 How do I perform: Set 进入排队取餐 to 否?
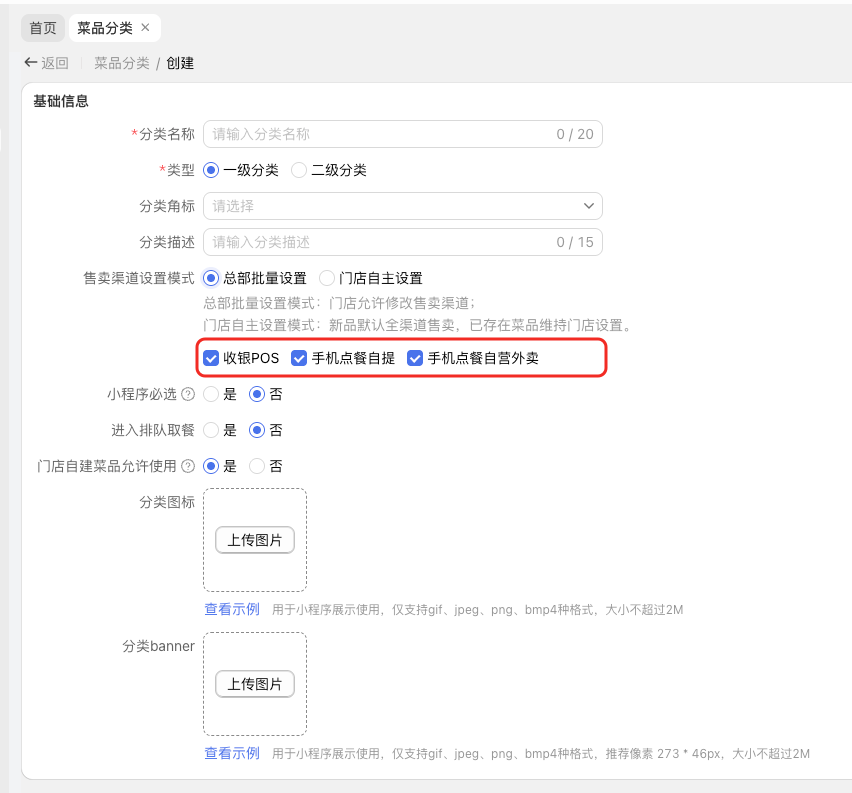tap(257, 430)
